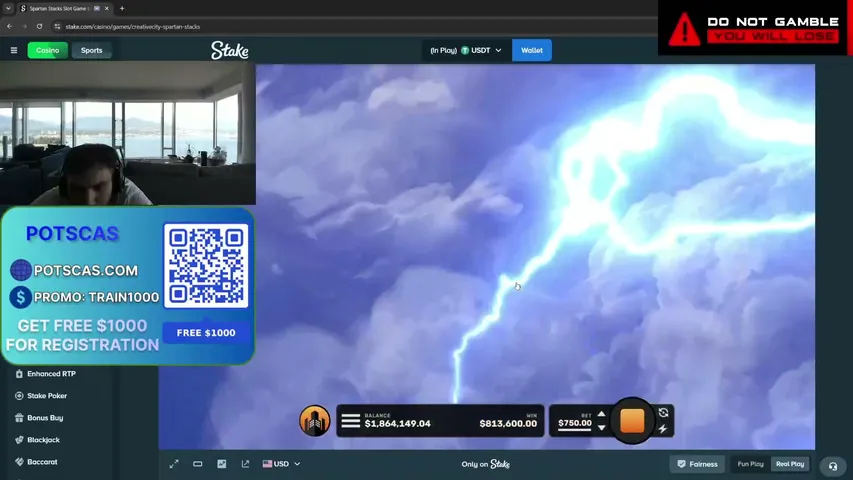Viewport: 853px width, 480px height.
Task: Click the Potscas QR code
Action: click(x=206, y=266)
